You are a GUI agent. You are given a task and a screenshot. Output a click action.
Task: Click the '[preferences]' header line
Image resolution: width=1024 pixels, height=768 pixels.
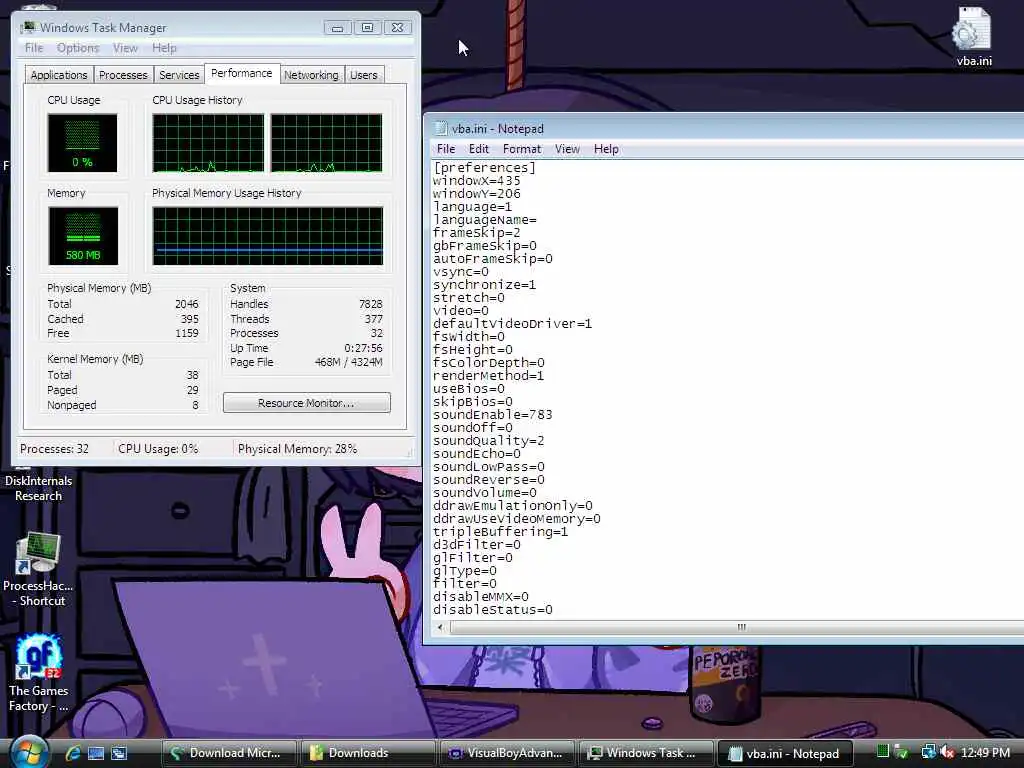[x=484, y=168]
